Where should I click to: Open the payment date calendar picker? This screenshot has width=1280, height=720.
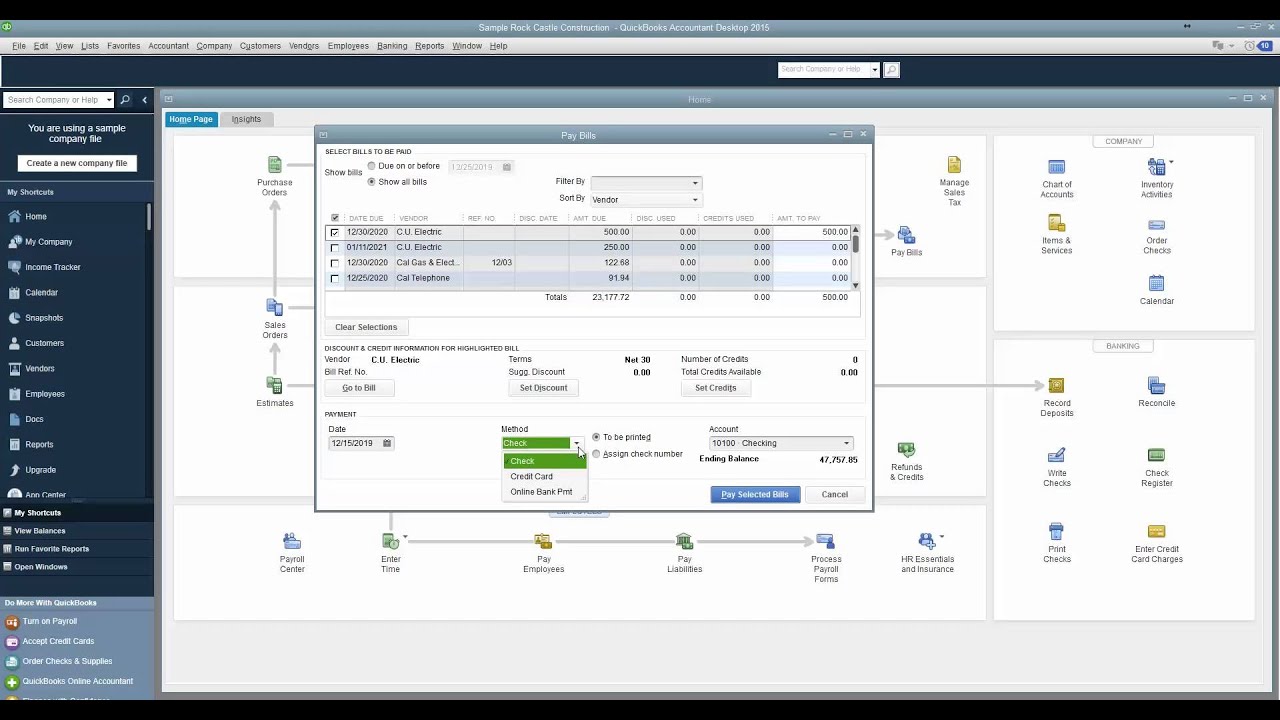[387, 443]
